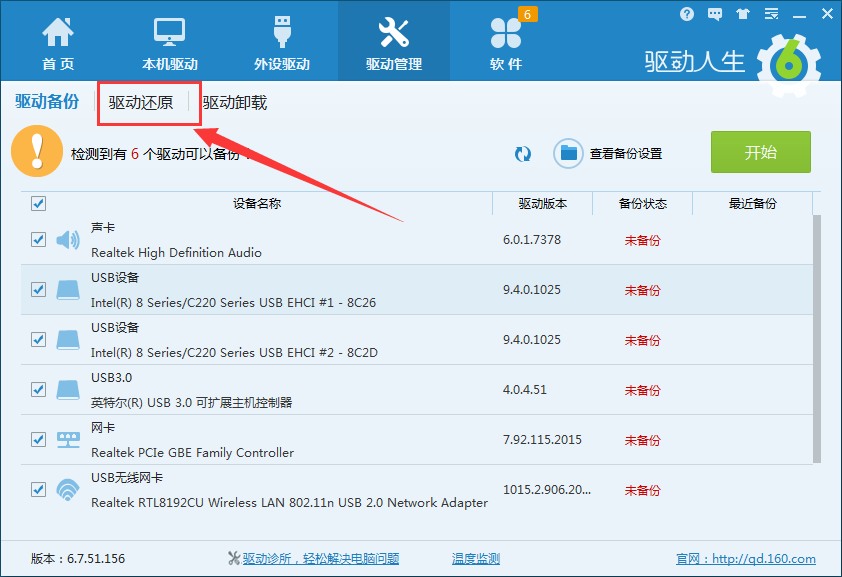Click the help question mark icon

687,14
